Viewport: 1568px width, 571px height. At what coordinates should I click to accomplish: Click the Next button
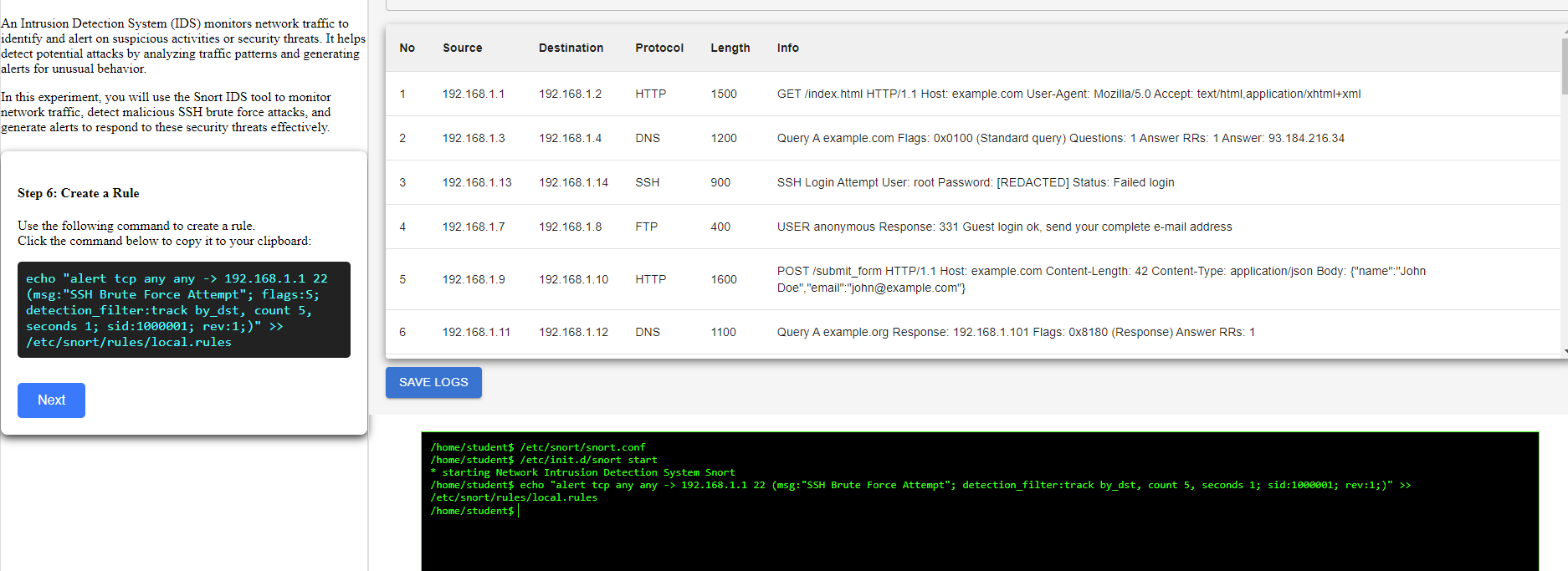[51, 400]
